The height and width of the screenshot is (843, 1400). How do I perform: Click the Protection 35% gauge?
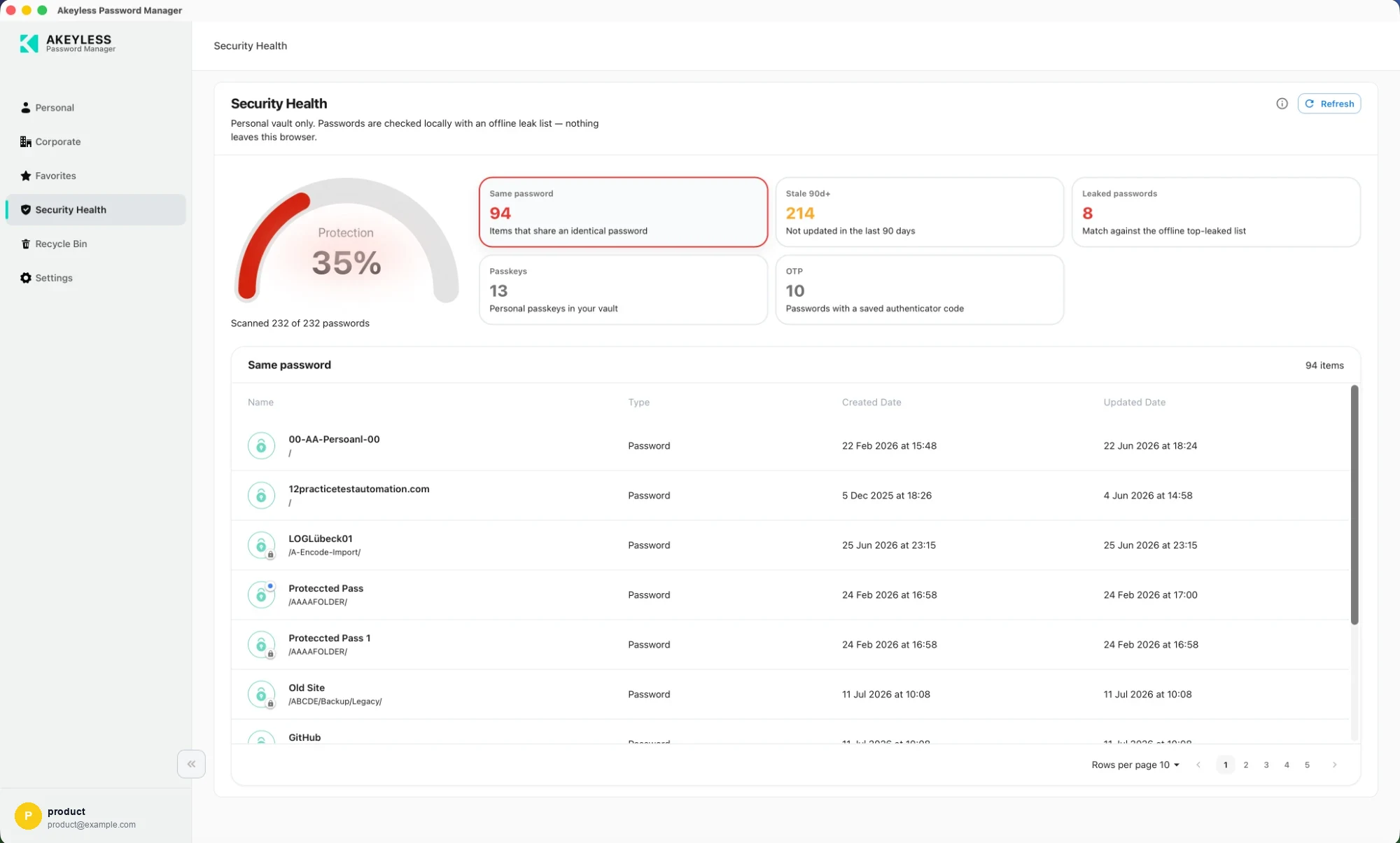346,240
